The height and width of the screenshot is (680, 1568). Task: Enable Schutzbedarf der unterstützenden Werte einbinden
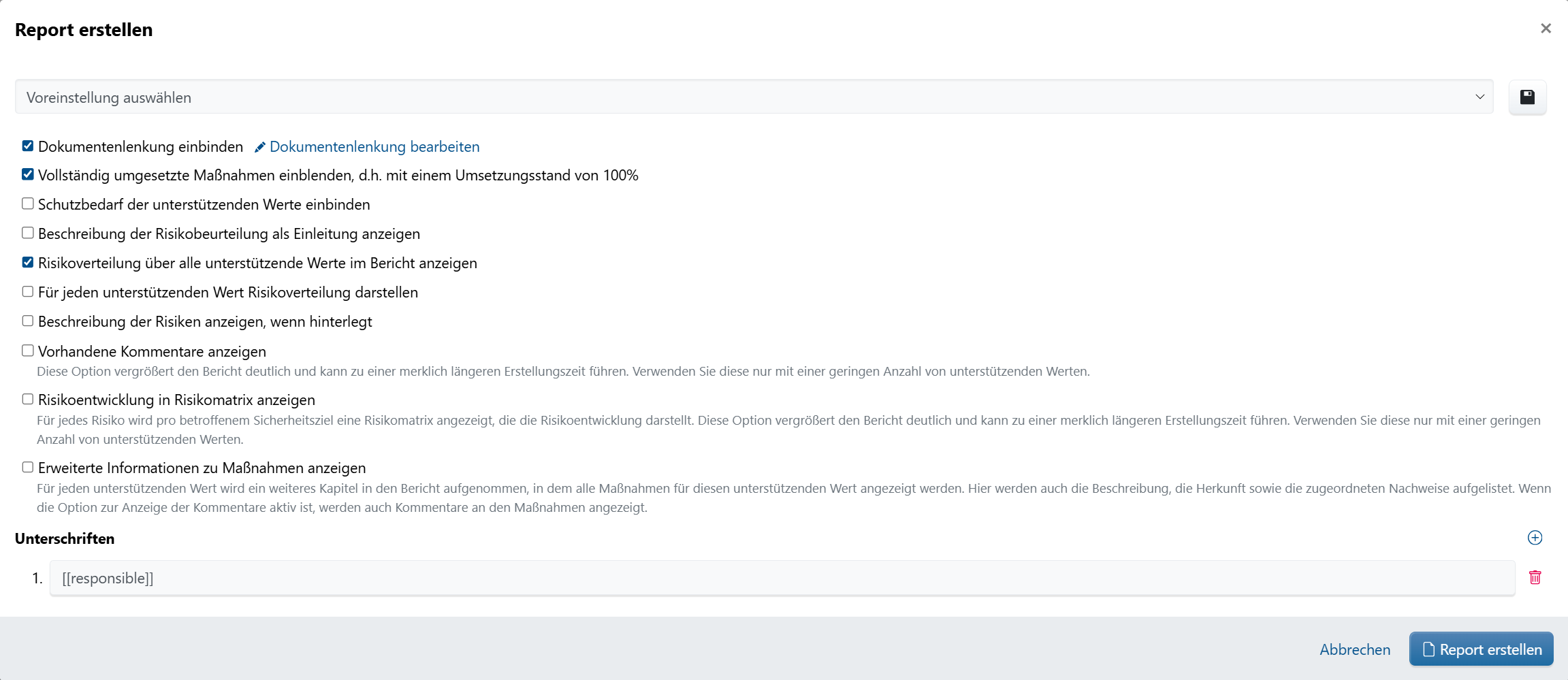click(x=27, y=204)
